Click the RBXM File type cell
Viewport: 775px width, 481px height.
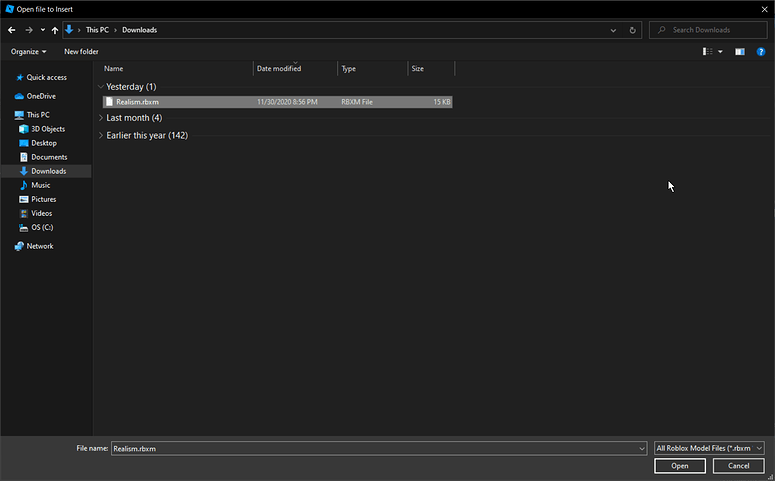click(x=357, y=102)
